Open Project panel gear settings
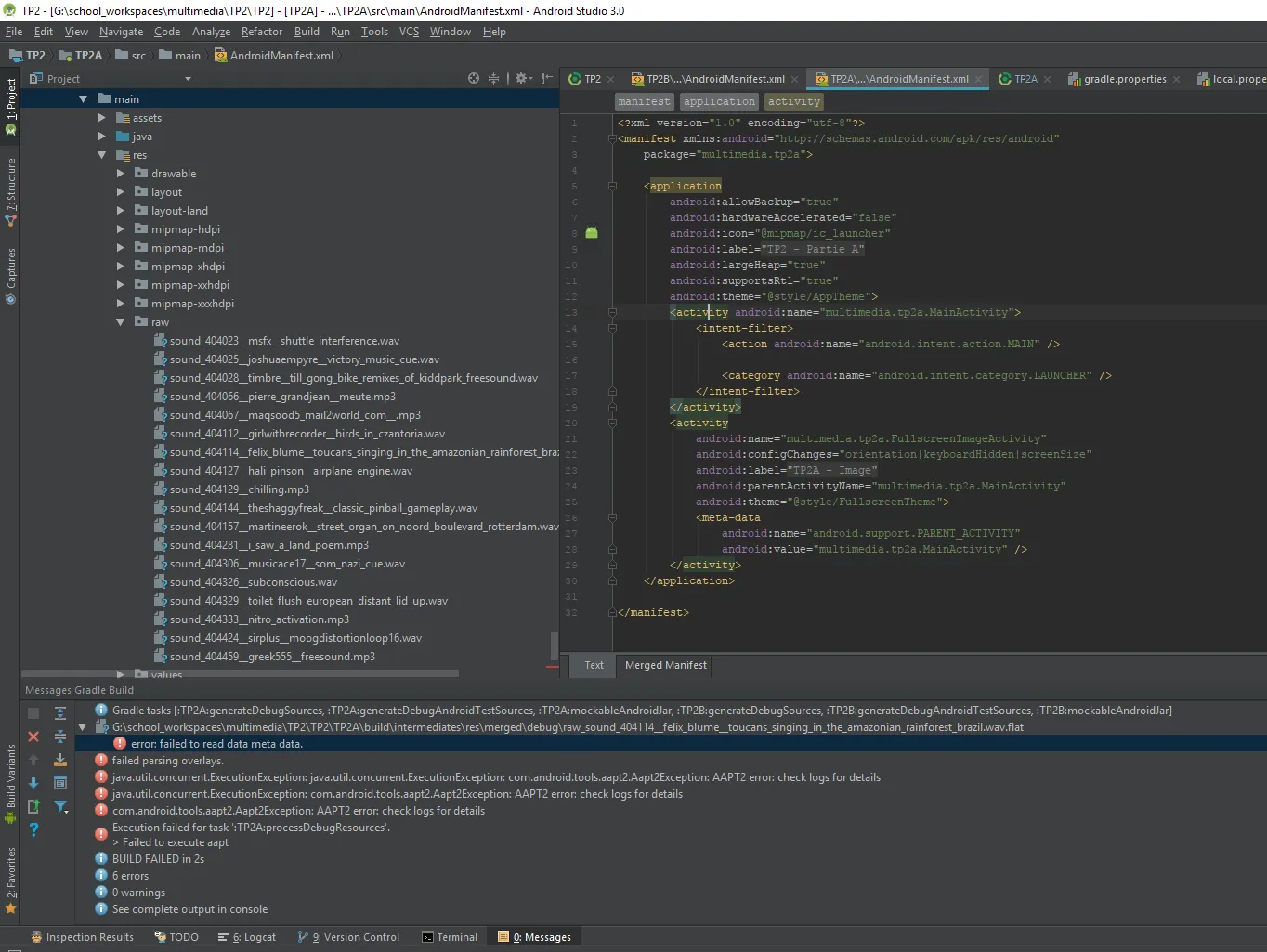Viewport: 1267px width, 952px height. [522, 79]
